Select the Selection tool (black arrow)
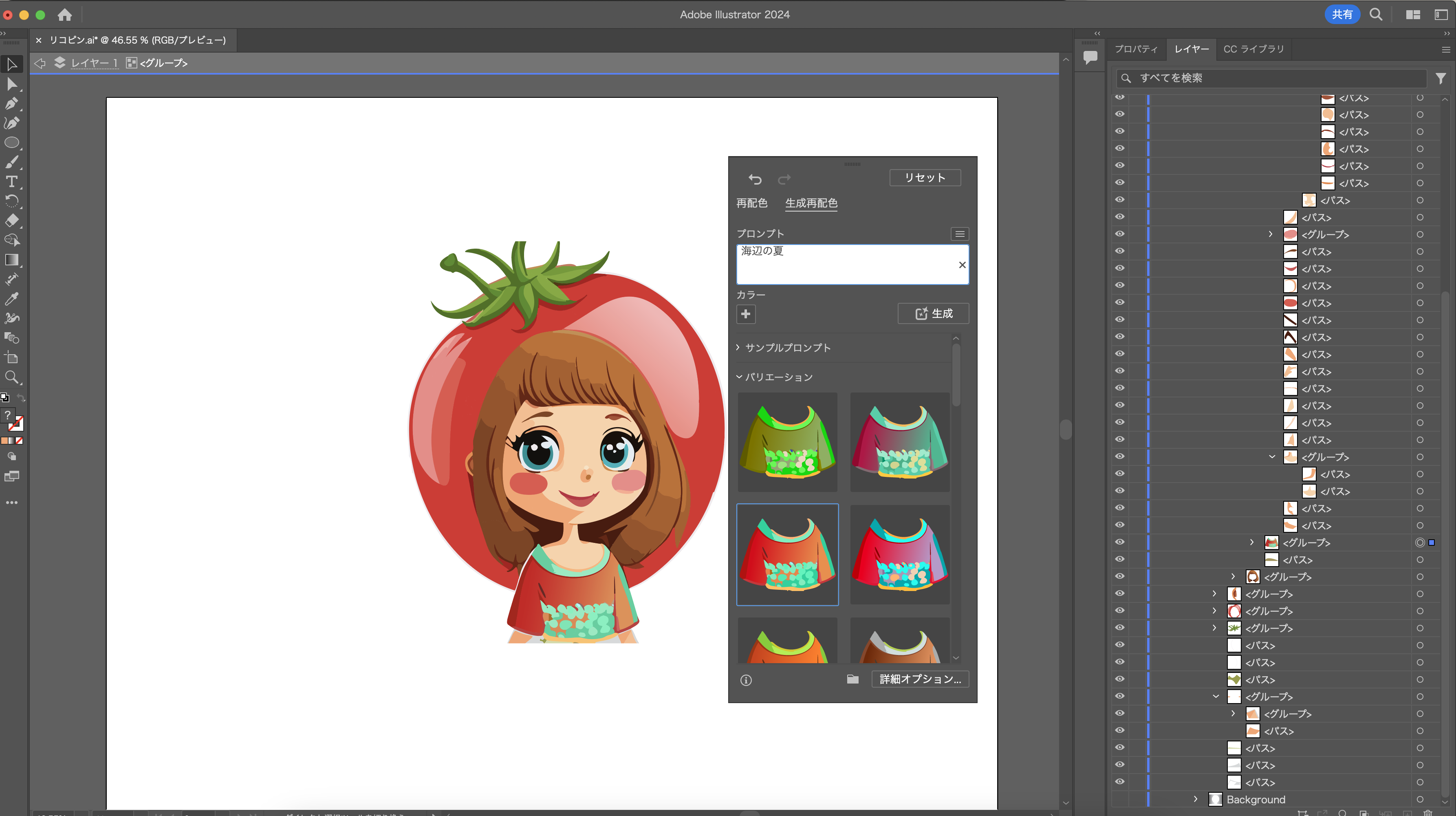This screenshot has width=1456, height=816. coord(12,64)
